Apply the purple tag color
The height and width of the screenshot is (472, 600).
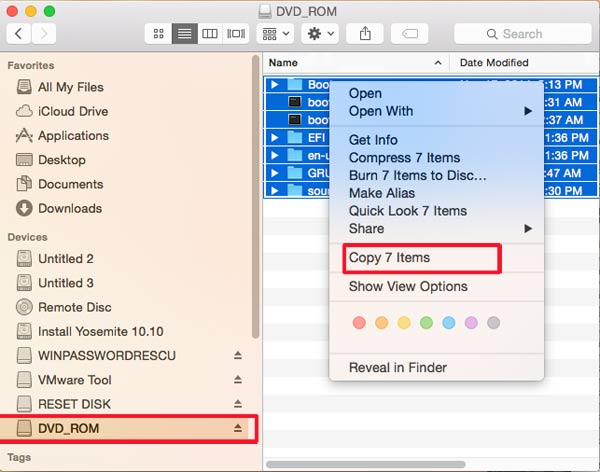(x=471, y=323)
